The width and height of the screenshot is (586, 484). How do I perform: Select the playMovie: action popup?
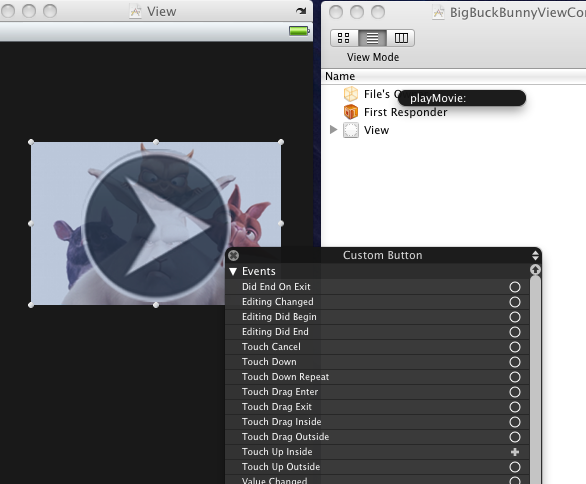point(462,98)
